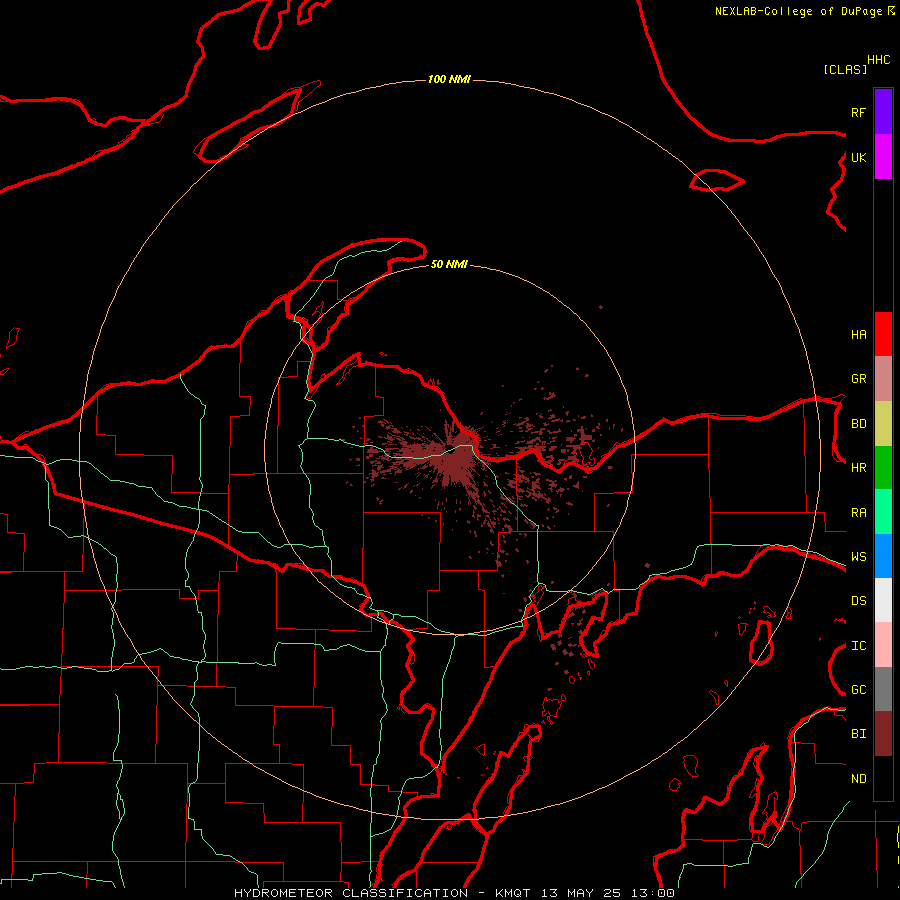Select the GR pinkish legend color block
Viewport: 900px width, 900px height.
click(883, 379)
